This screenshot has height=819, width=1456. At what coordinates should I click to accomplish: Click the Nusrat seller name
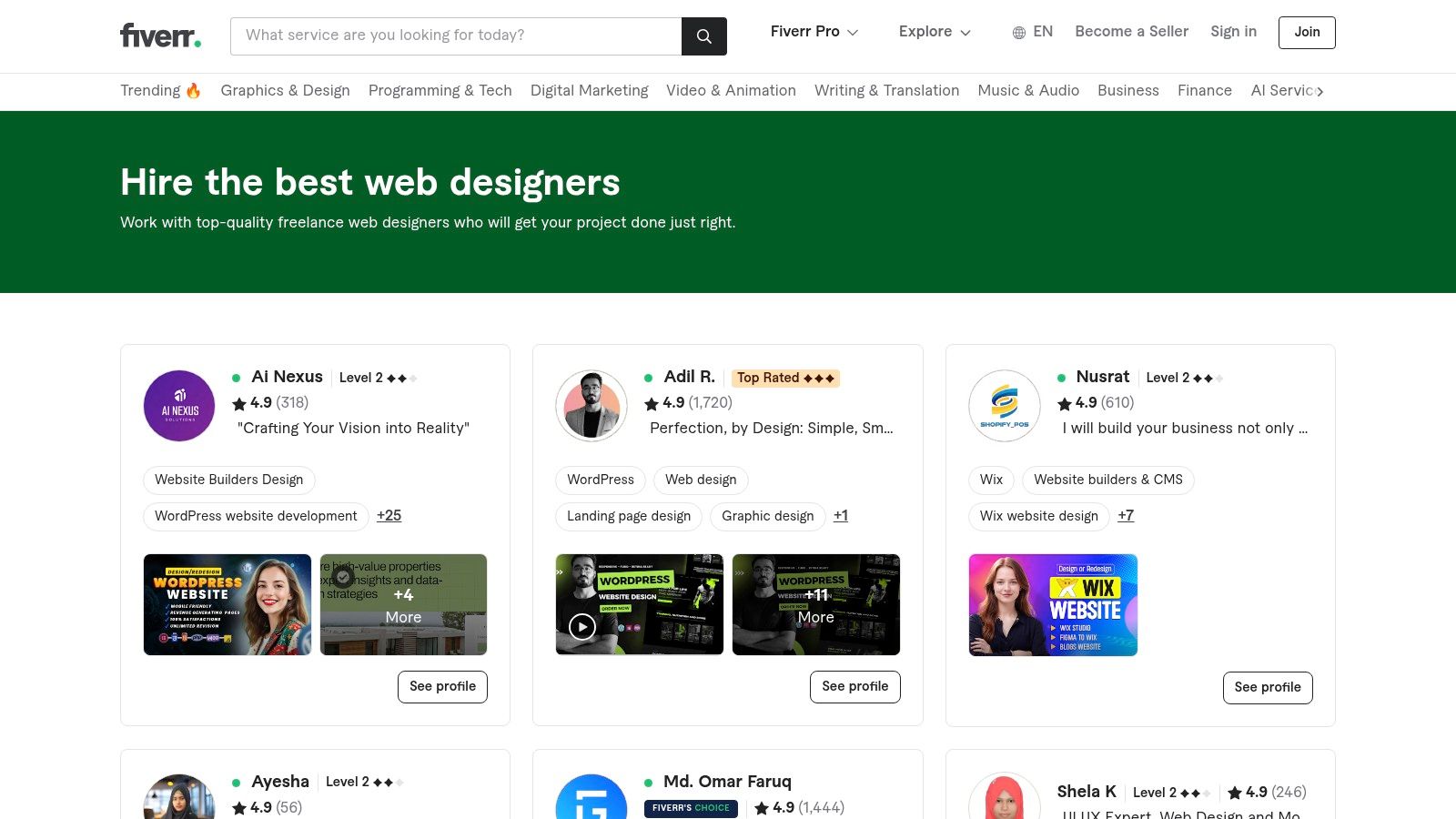pos(1102,377)
